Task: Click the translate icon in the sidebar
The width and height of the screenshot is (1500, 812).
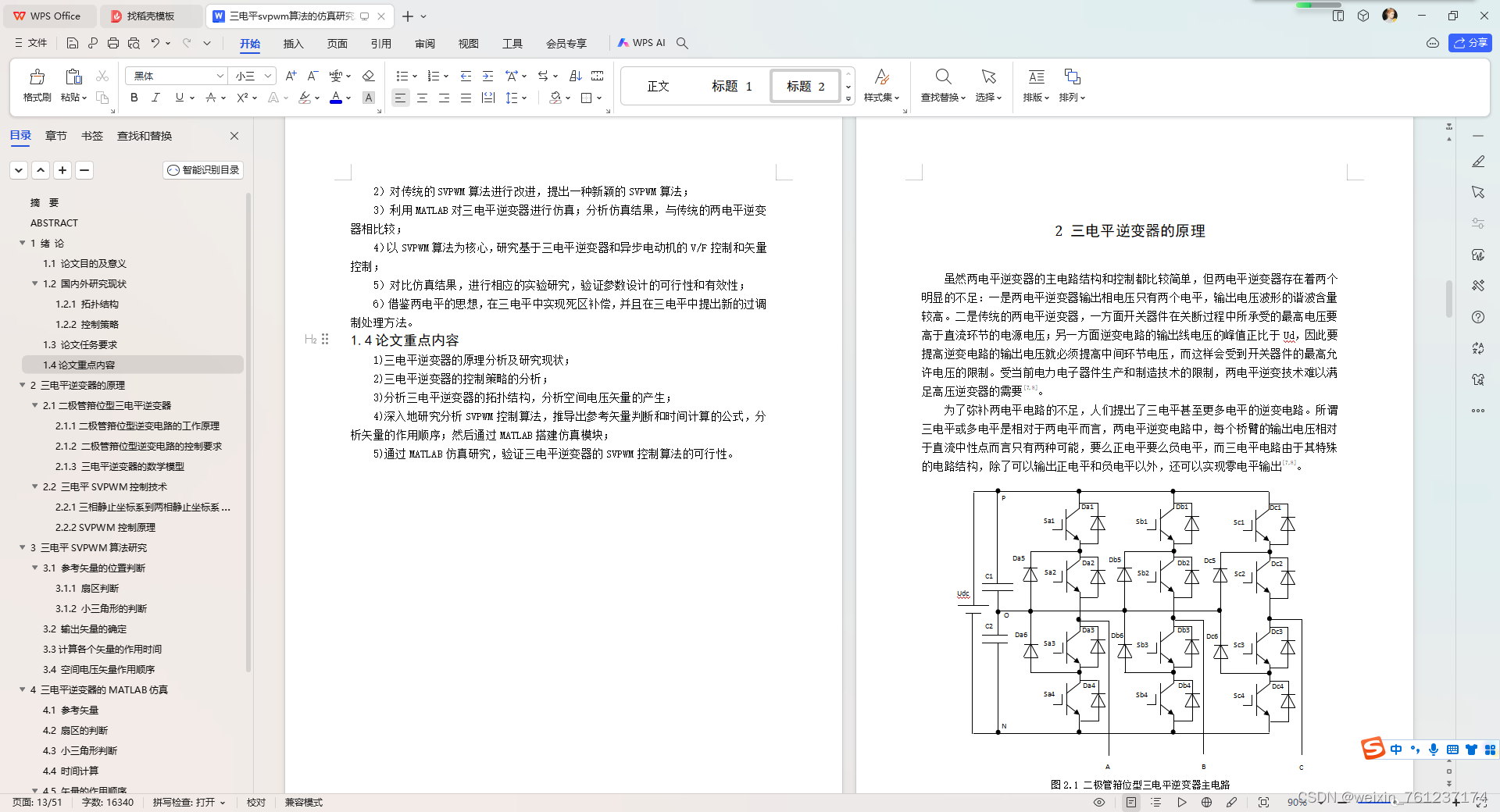Action: click(x=1478, y=349)
